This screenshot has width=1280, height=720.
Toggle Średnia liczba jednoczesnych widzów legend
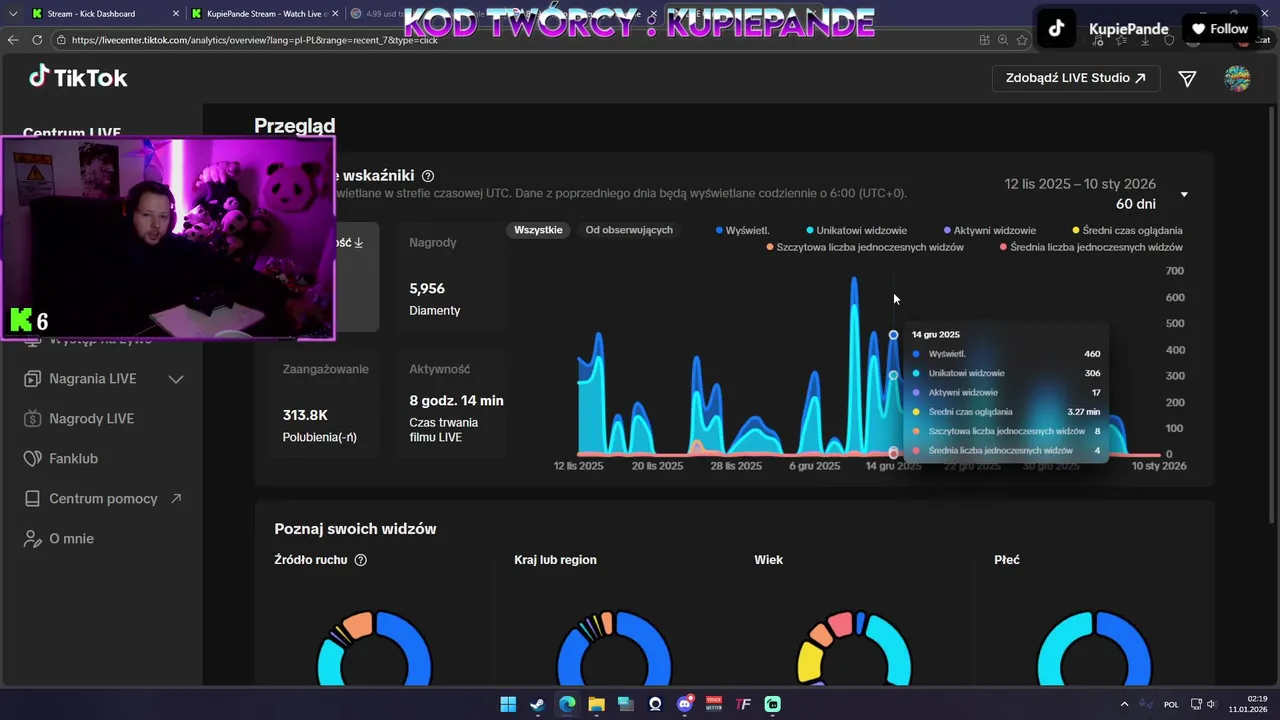tap(1091, 247)
